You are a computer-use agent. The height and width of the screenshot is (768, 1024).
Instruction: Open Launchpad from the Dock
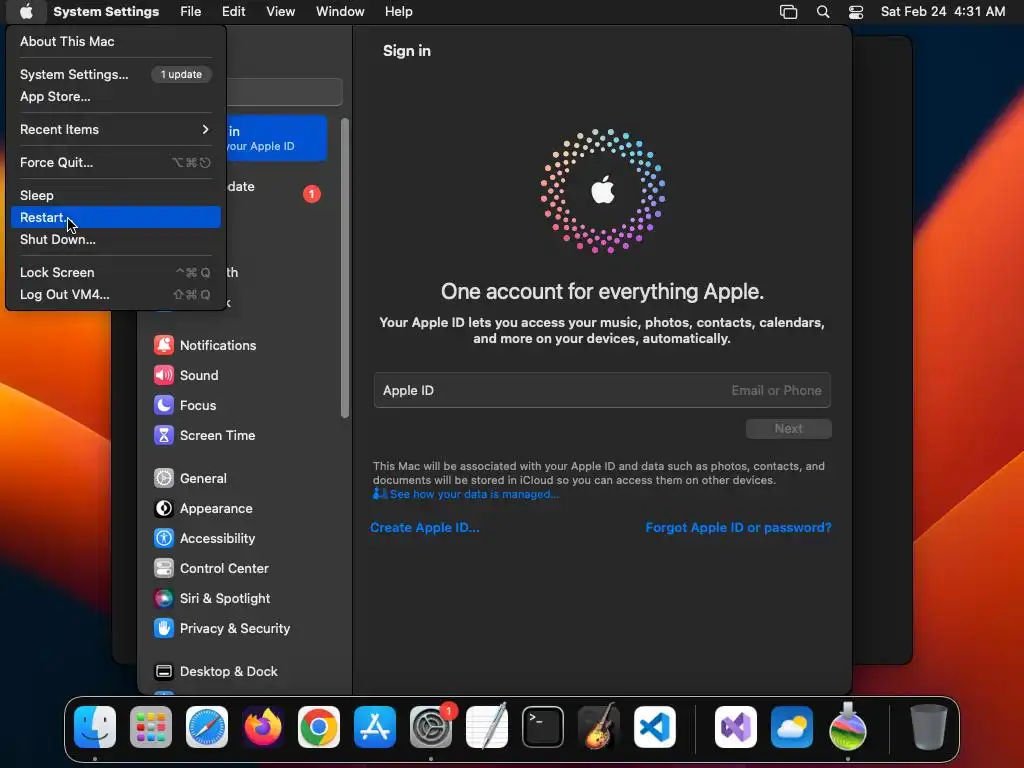point(151,727)
